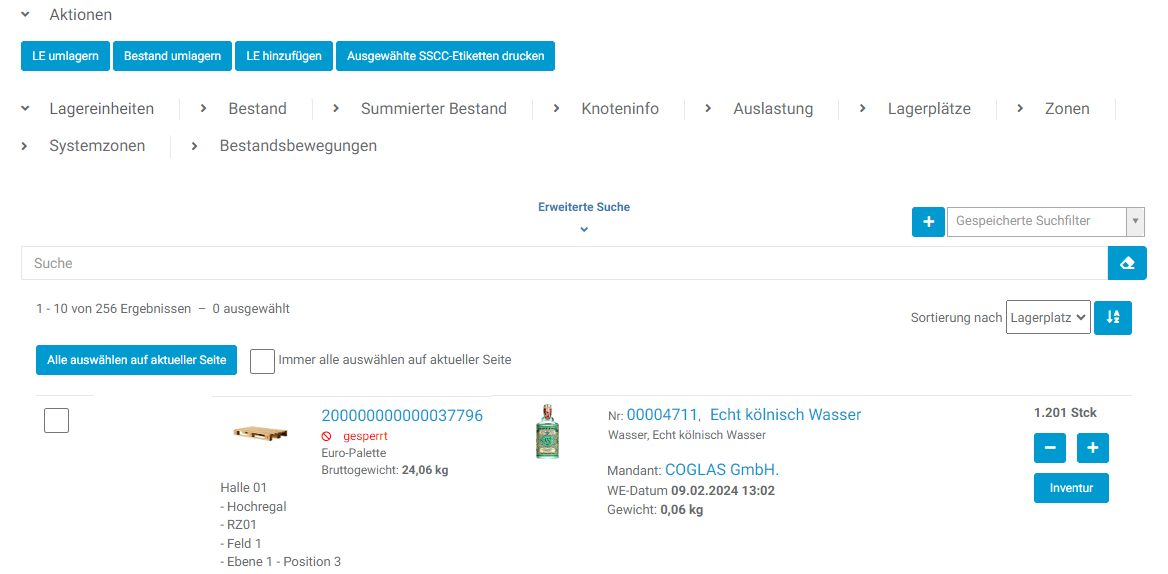Increase stock quantity with plus button
Viewport: 1168px width, 574px height.
tap(1093, 448)
